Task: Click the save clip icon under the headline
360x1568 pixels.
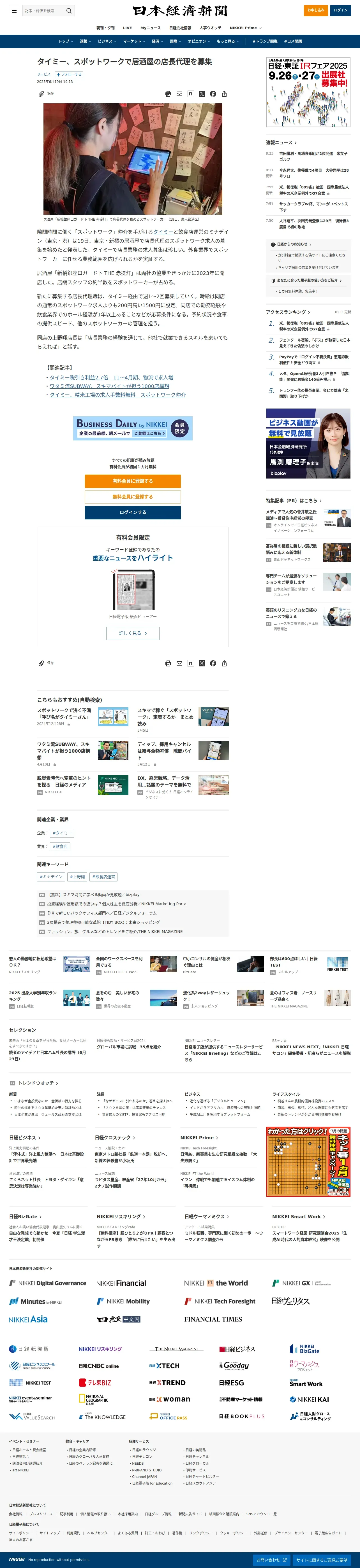Action: (41, 94)
